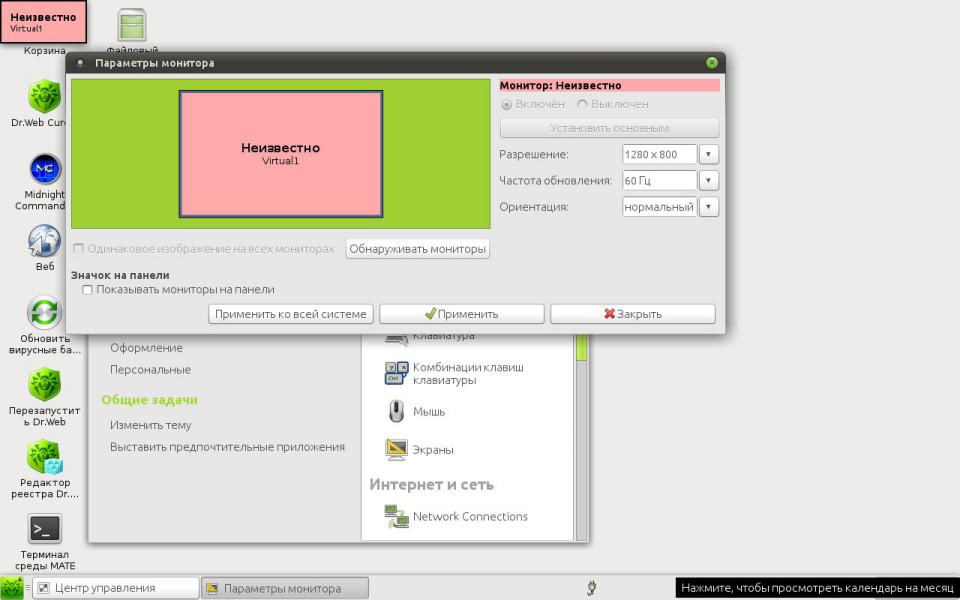Open the Web browser desktop icon
The image size is (960, 600).
(44, 241)
